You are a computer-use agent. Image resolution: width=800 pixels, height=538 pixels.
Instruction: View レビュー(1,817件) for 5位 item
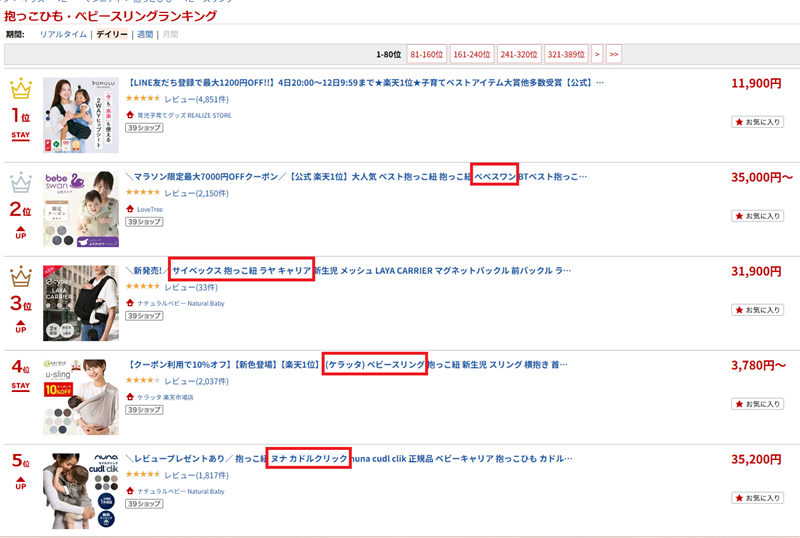(196, 475)
